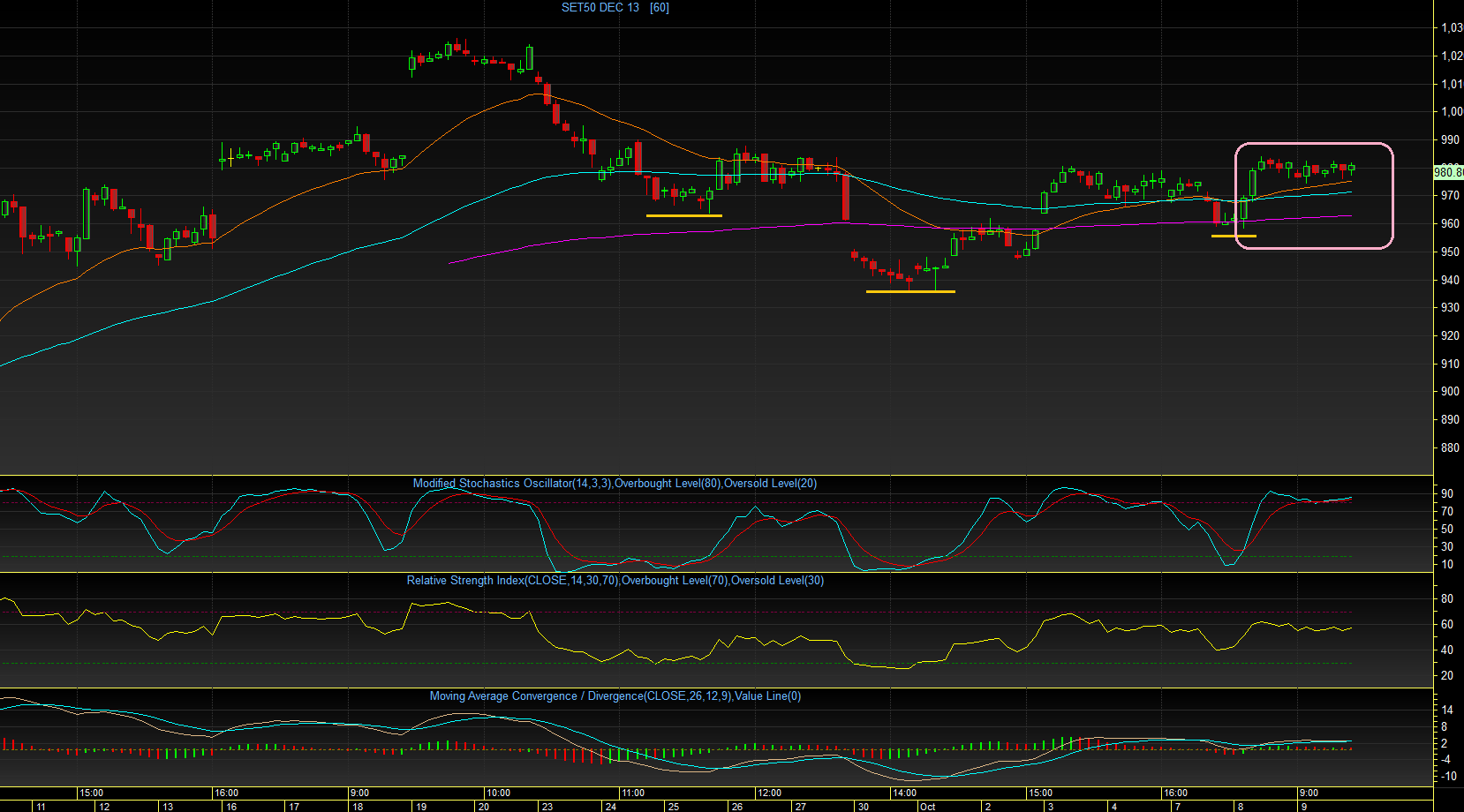
Task: Click the 950 price axis label
Action: 1451,252
